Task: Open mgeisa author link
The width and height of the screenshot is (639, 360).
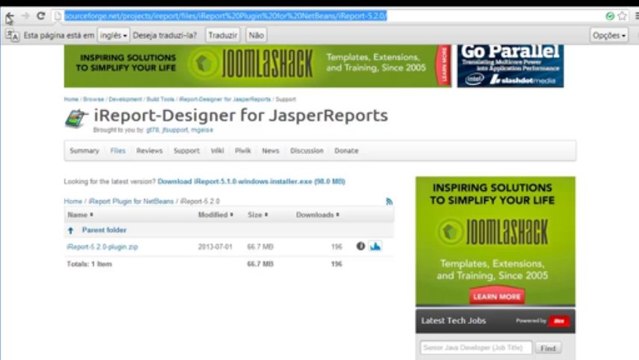Action: pyautogui.click(x=202, y=130)
